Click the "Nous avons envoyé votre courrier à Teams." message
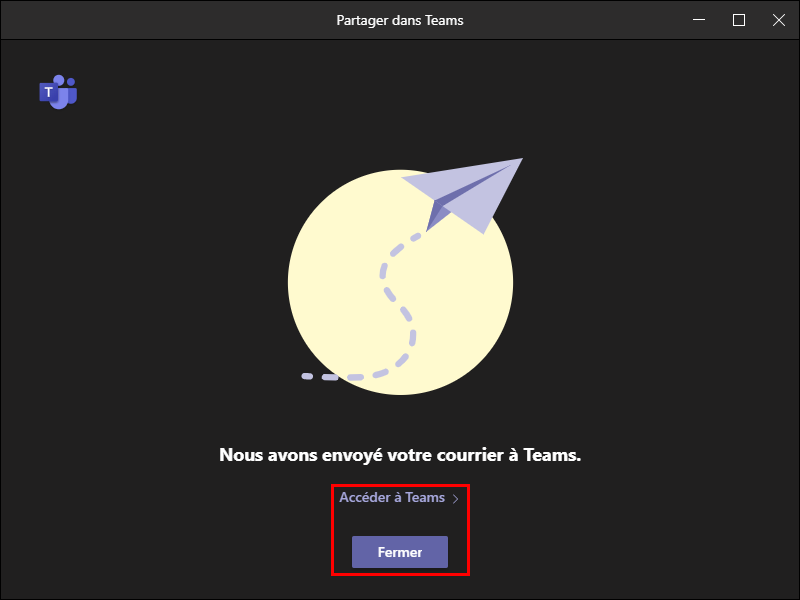The image size is (800, 600). tap(400, 455)
